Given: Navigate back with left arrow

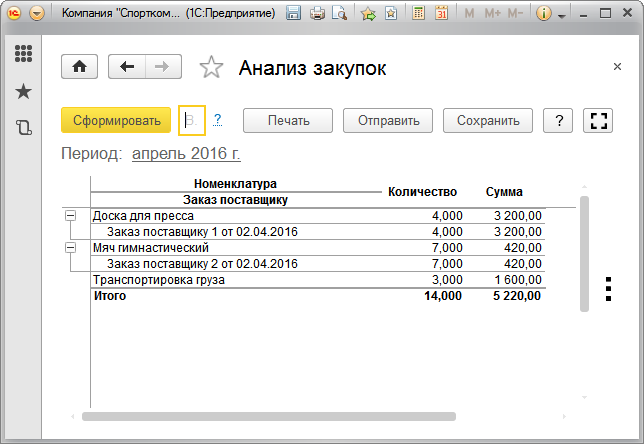Looking at the screenshot, I should pyautogui.click(x=127, y=67).
